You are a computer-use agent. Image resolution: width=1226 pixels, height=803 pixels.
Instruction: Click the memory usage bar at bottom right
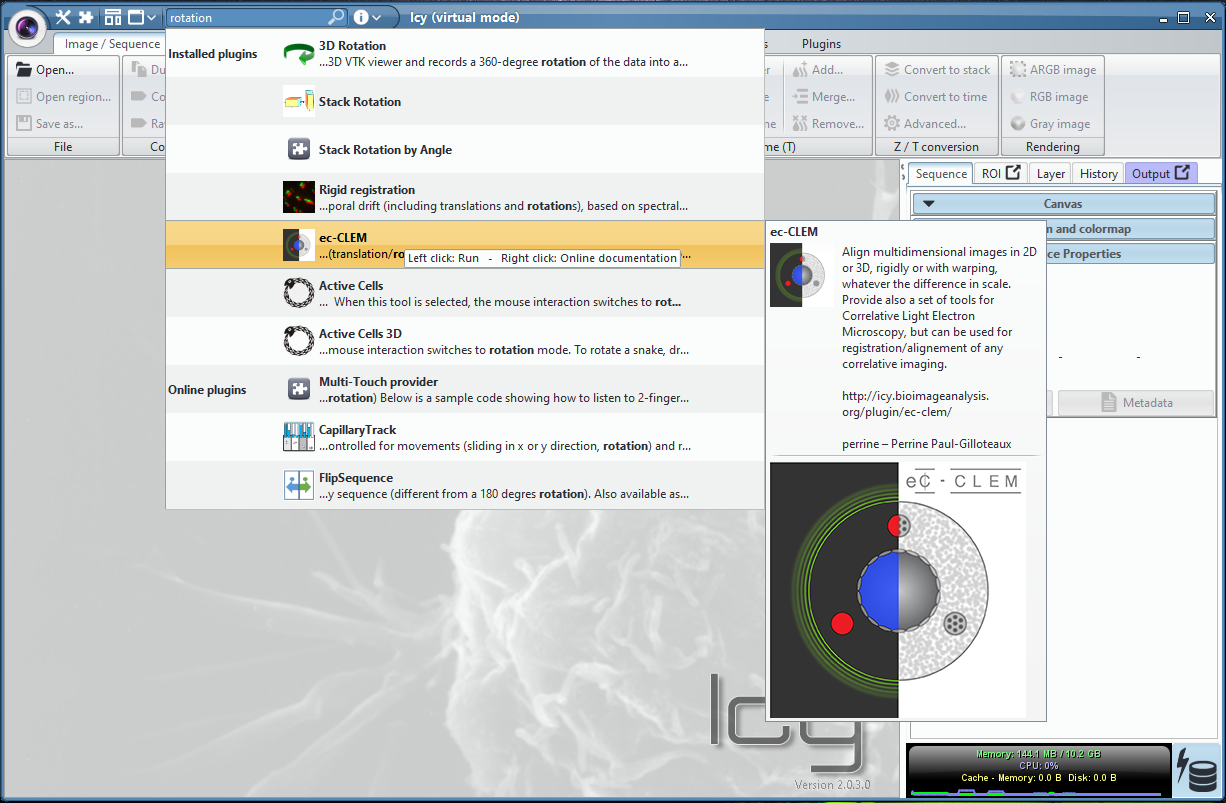click(x=1038, y=754)
